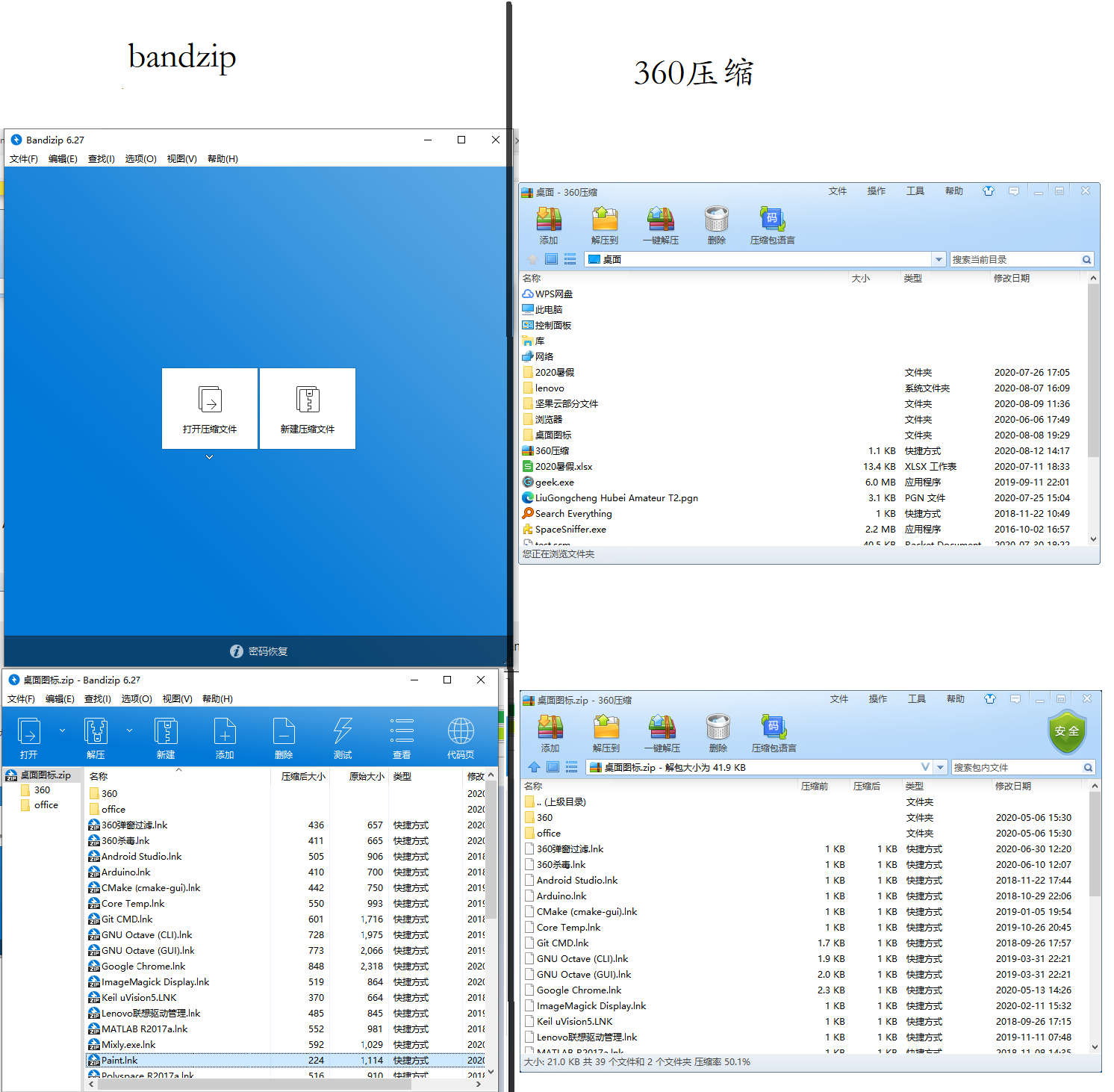
Task: Select 桌面图标.zip root in Bandizip tree
Action: 43,775
